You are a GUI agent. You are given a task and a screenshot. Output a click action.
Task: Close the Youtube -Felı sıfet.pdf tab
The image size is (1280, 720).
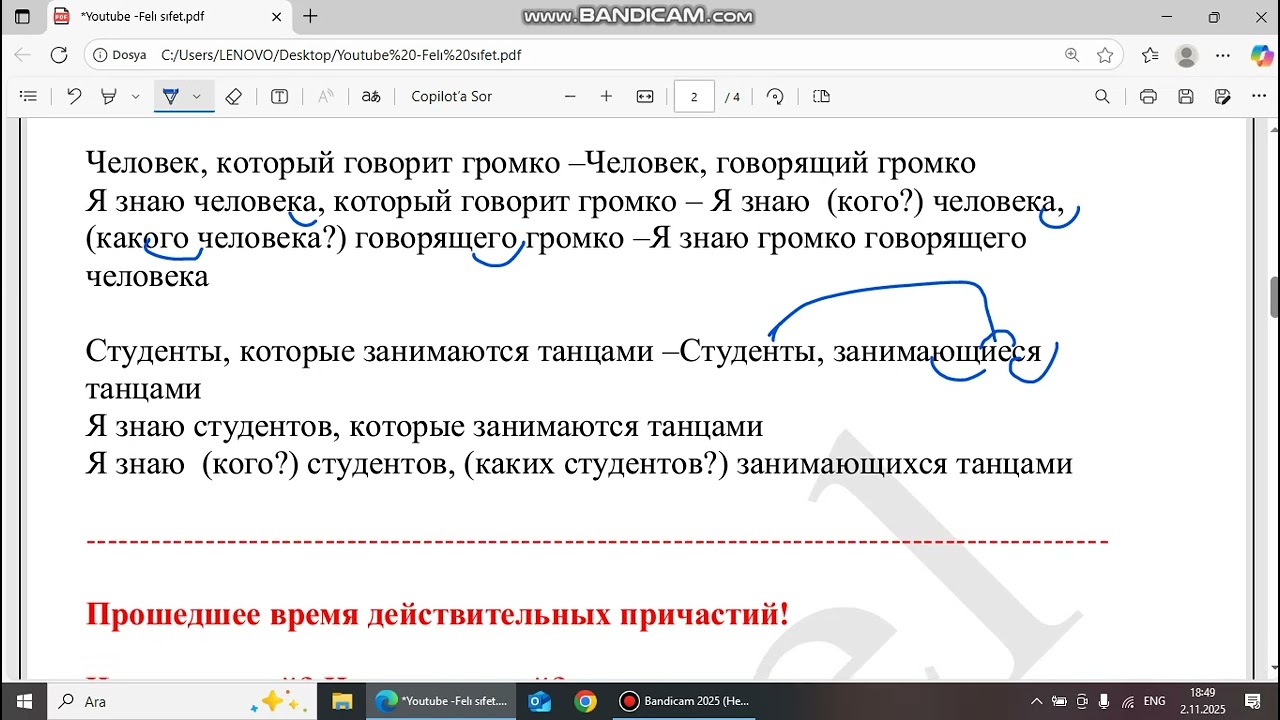point(275,17)
